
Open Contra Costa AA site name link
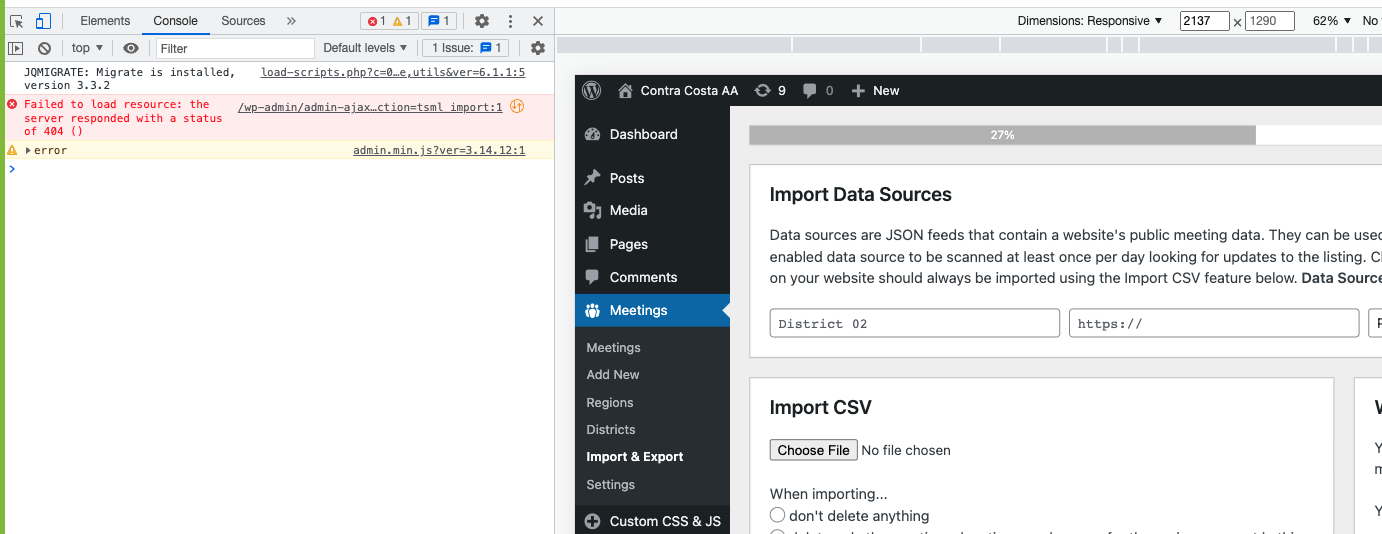(689, 91)
